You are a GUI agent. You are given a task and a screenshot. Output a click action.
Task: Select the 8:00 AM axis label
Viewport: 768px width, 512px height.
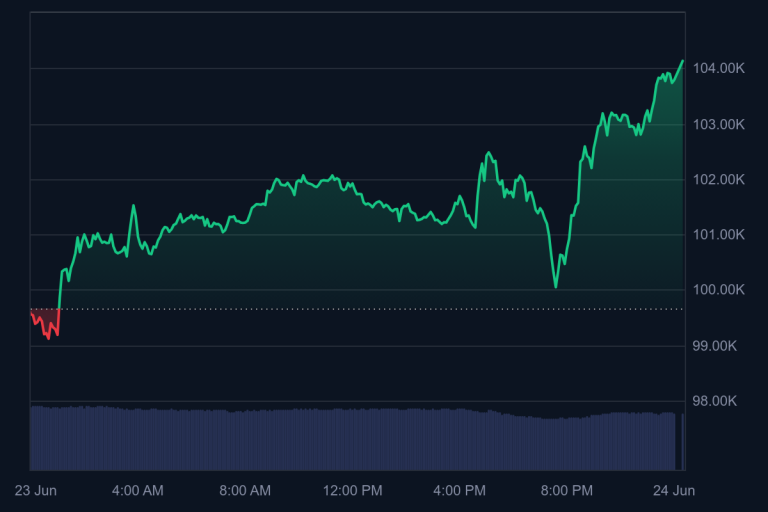pyautogui.click(x=245, y=490)
